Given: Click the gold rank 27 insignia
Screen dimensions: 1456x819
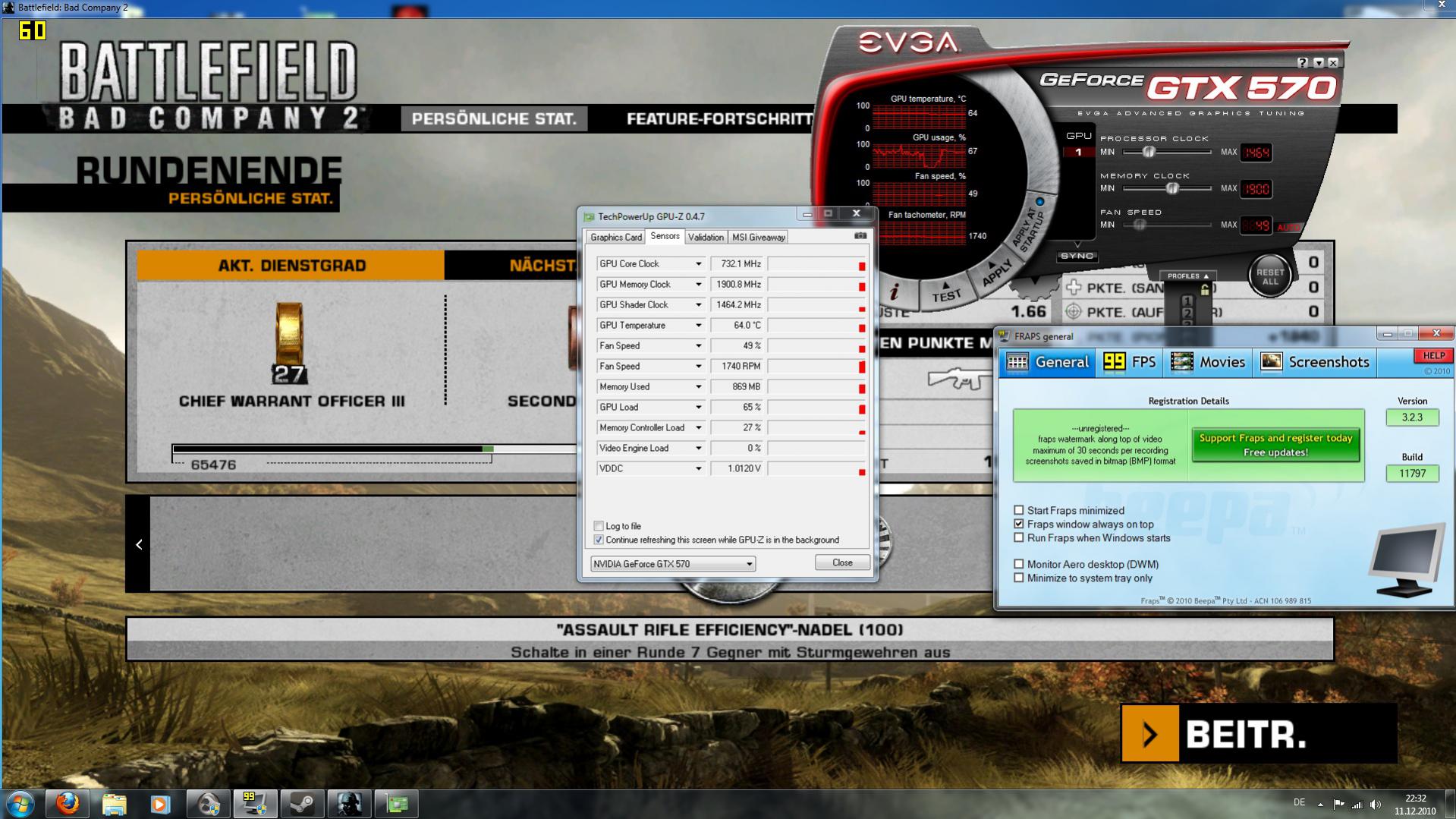Looking at the screenshot, I should pyautogui.click(x=289, y=342).
